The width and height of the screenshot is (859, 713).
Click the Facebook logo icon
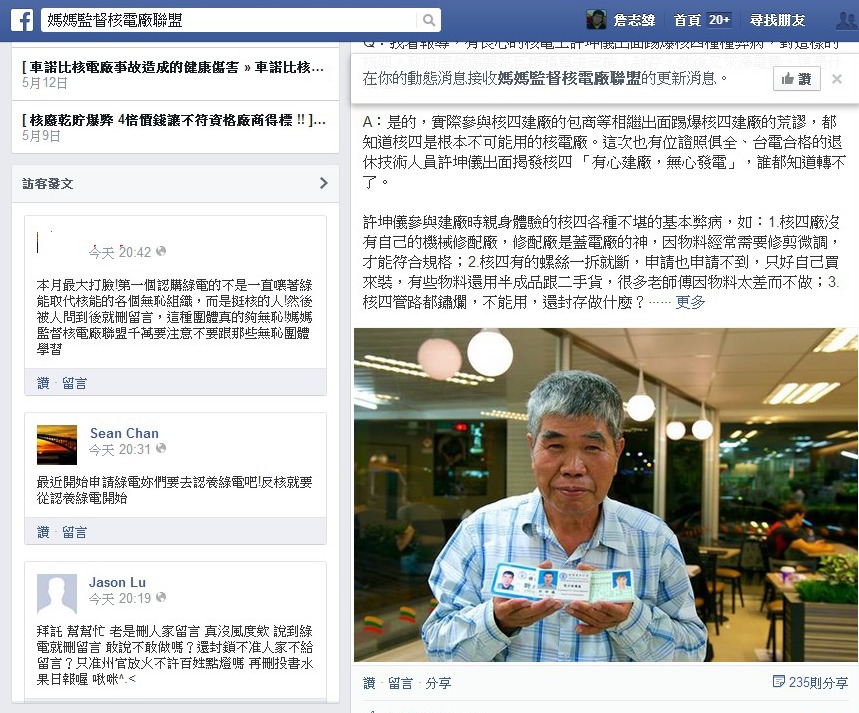(22, 20)
